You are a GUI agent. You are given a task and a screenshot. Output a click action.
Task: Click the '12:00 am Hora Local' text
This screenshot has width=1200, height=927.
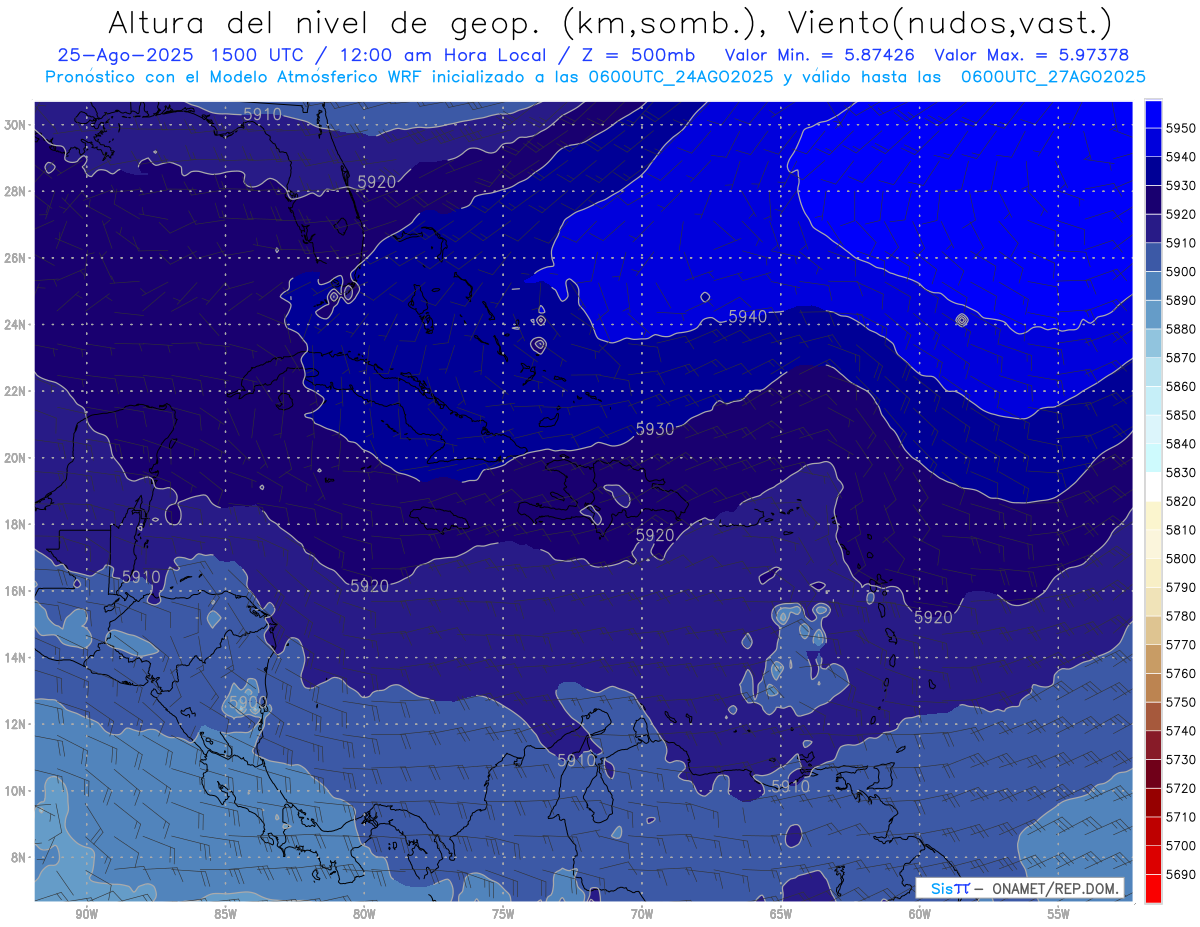447,56
